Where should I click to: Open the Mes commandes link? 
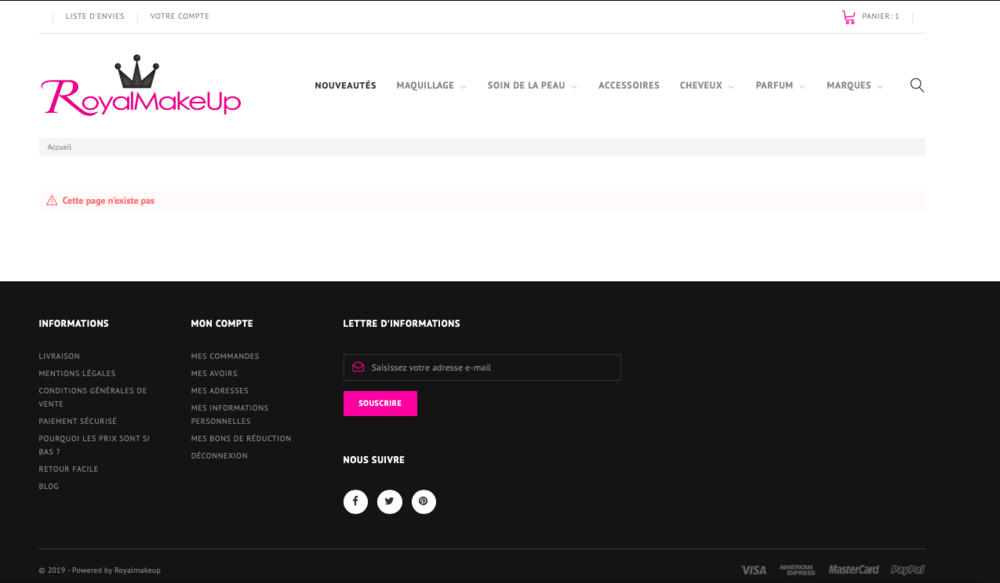(225, 356)
